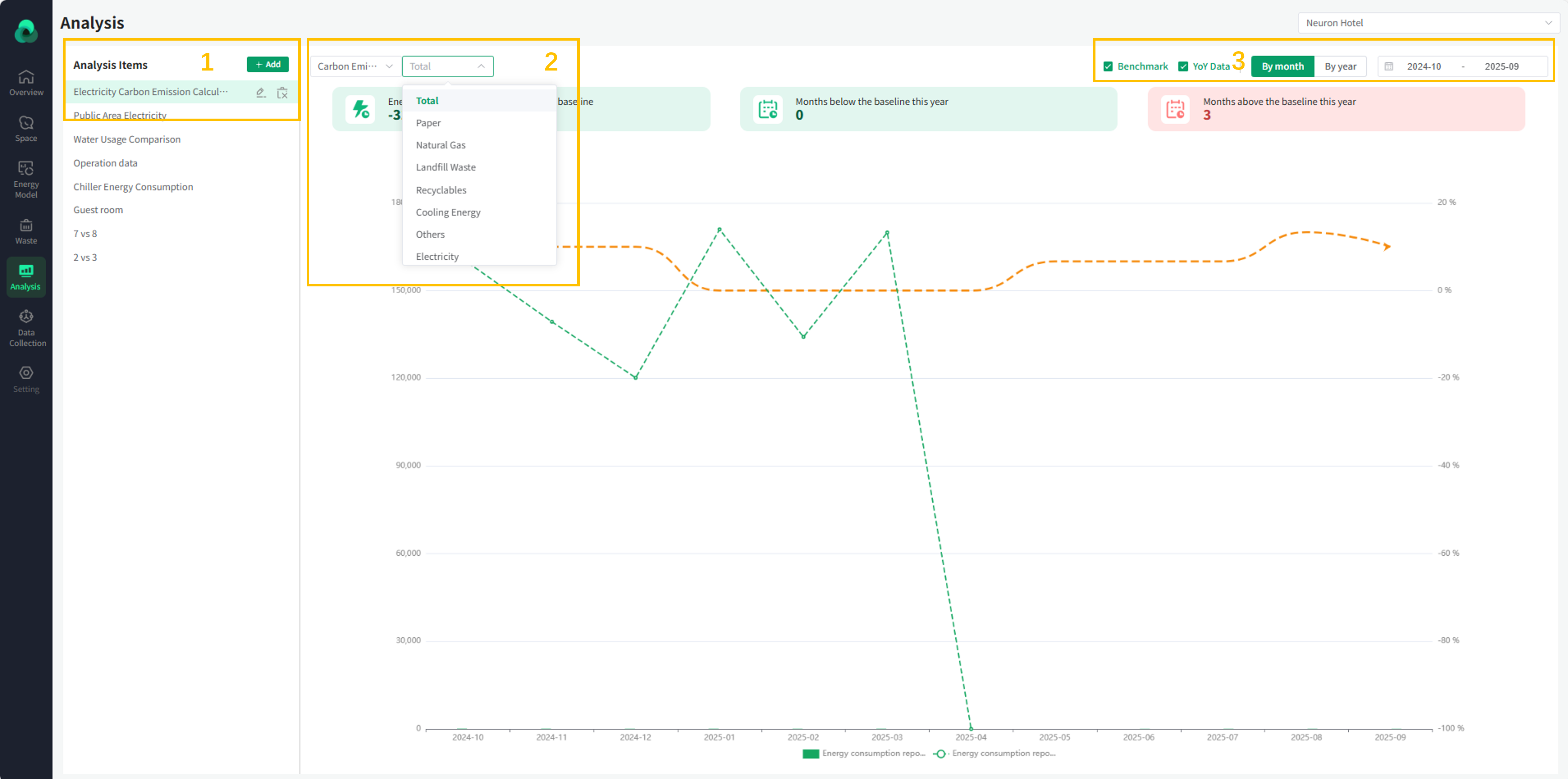Select Natural Gas from dropdown list

coord(440,145)
